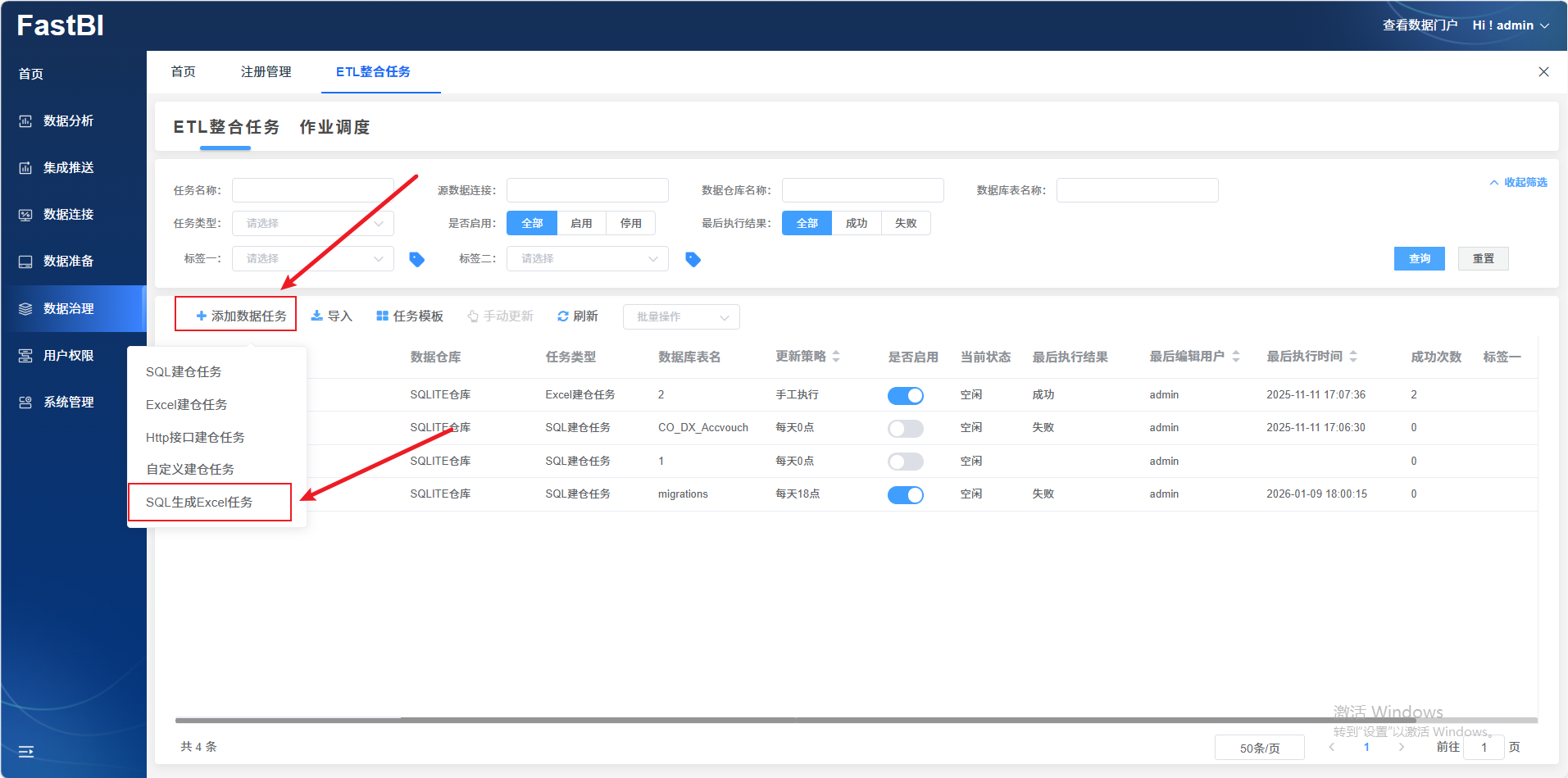The image size is (1568, 778).
Task: Click the 数据连接 sidebar icon
Action: pyautogui.click(x=25, y=215)
